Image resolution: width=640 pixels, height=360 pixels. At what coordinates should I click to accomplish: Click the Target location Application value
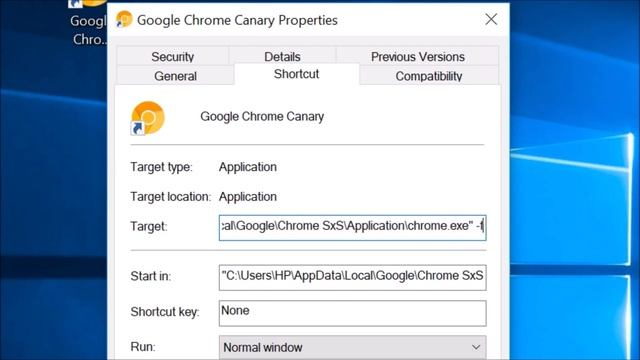tap(248, 197)
